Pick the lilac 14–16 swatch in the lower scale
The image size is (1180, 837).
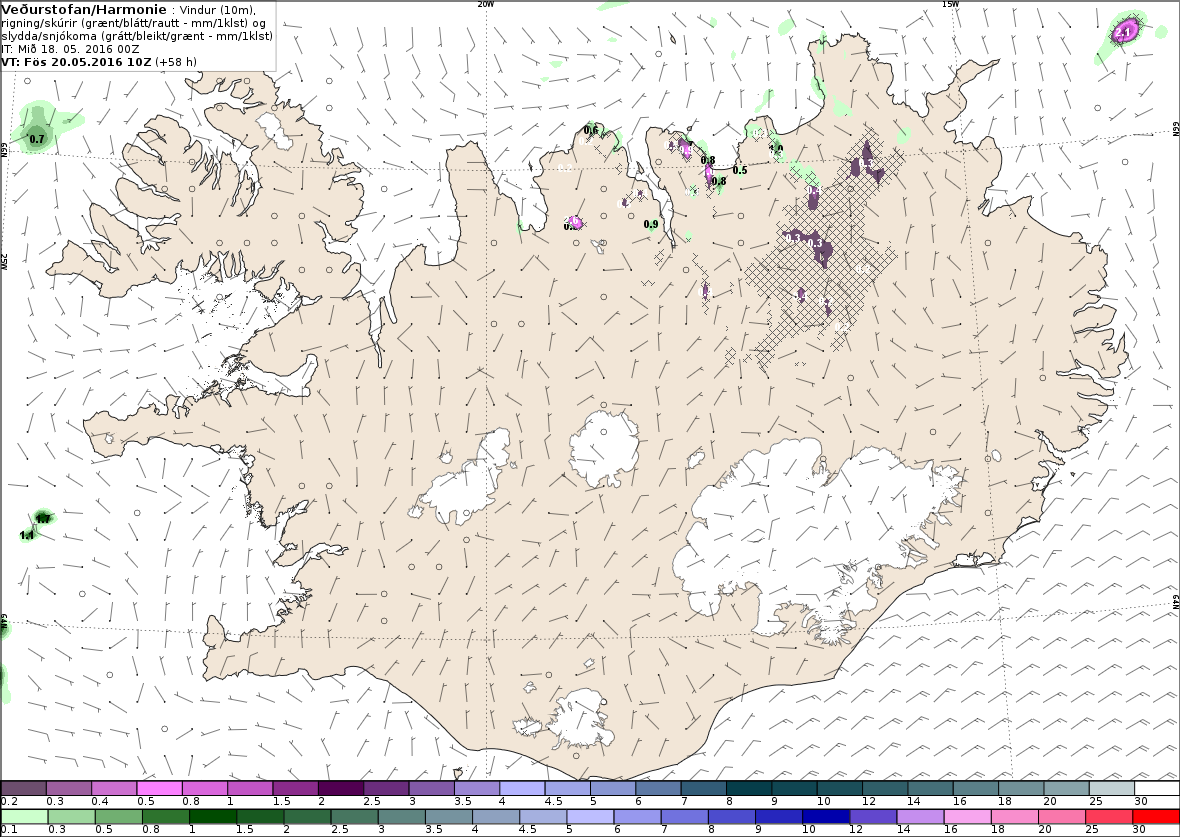click(x=921, y=817)
